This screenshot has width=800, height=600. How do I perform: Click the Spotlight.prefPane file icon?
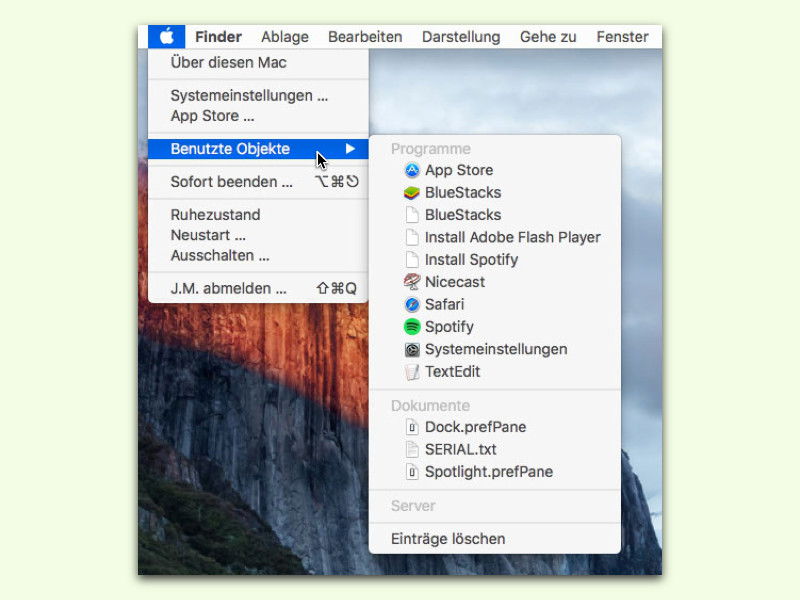pyautogui.click(x=412, y=472)
